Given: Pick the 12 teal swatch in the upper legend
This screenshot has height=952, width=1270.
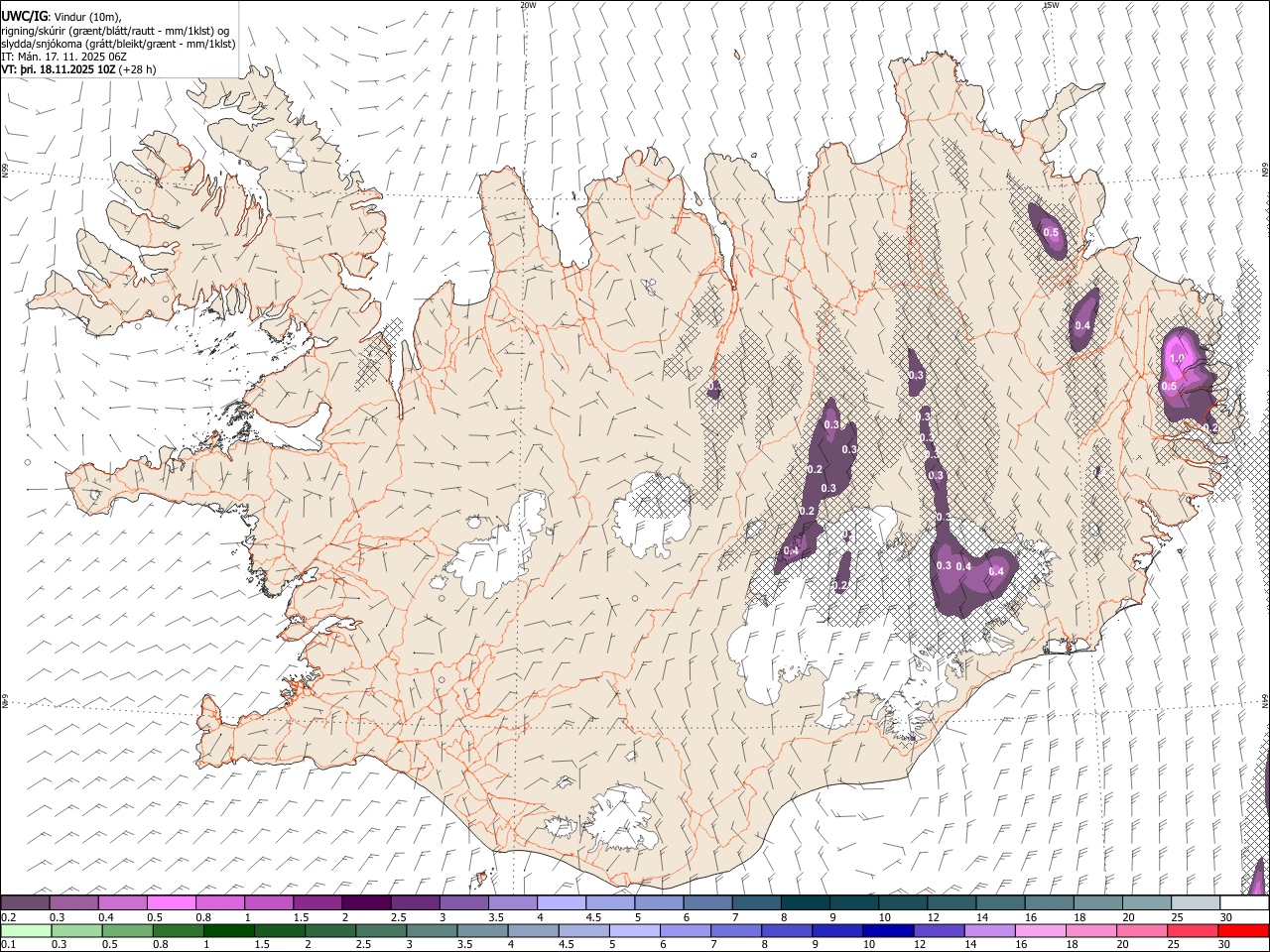Looking at the screenshot, I should click(951, 902).
